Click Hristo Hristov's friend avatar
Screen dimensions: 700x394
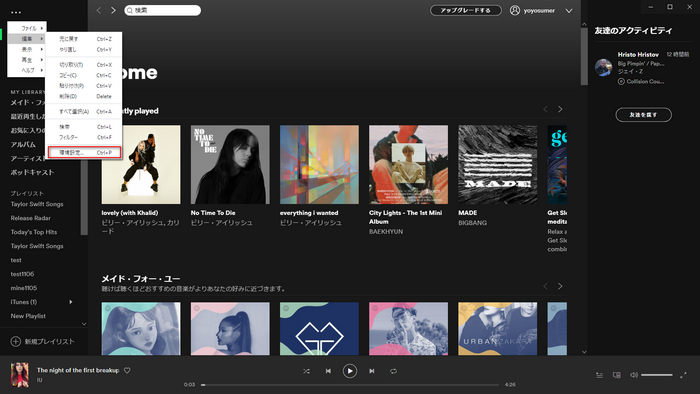point(604,67)
